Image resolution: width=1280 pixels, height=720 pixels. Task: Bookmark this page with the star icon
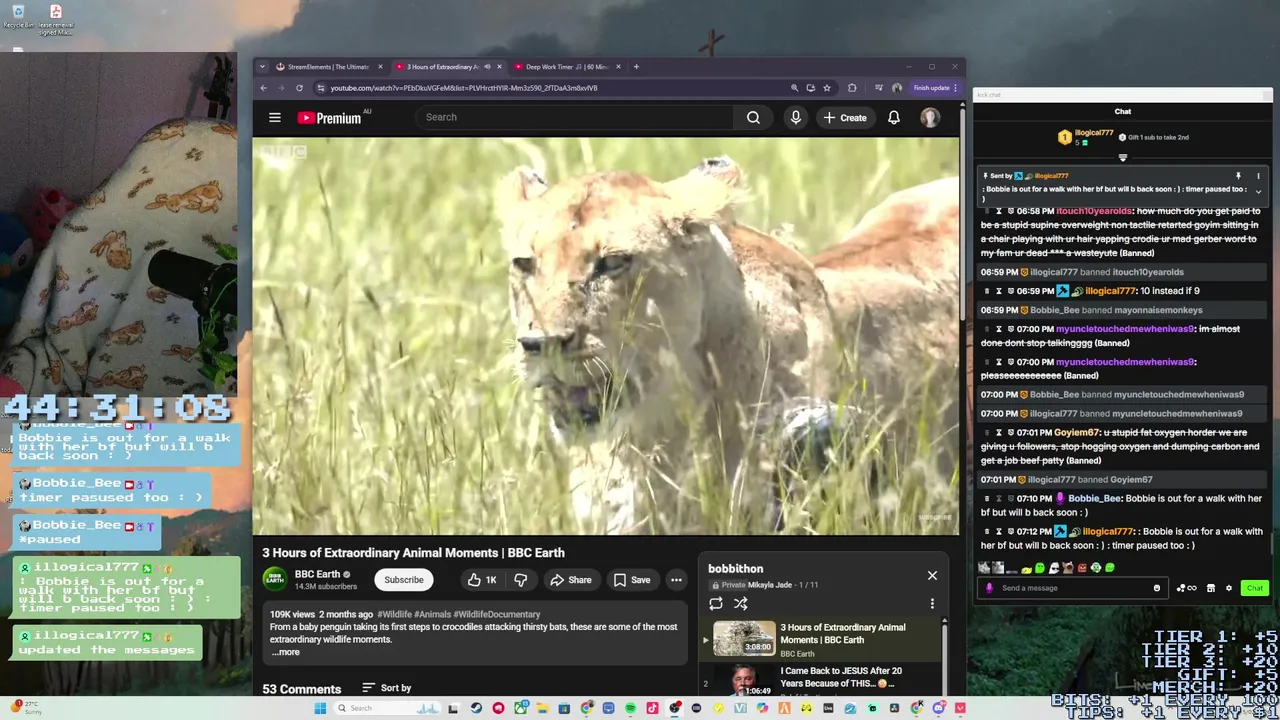[x=827, y=88]
